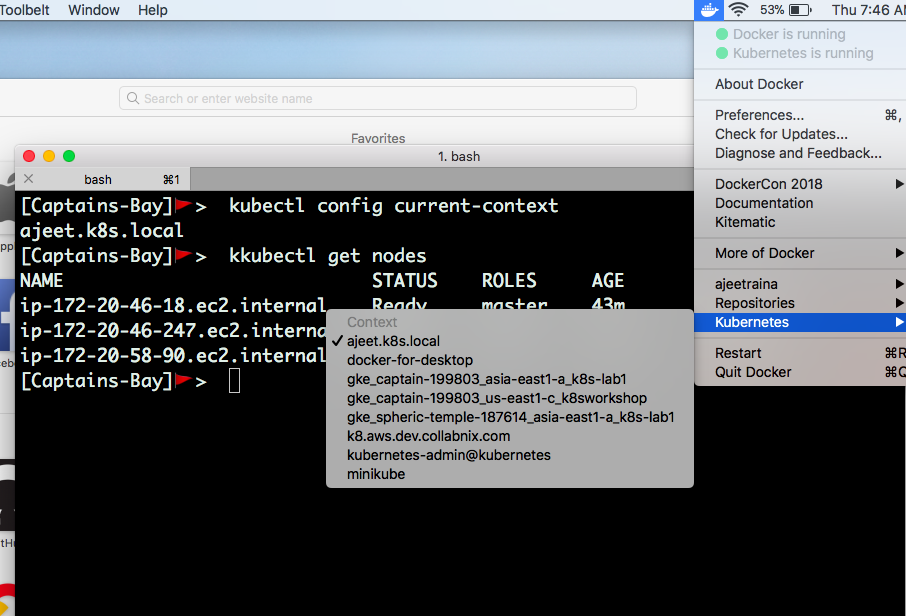Expand the Repositories submenu
Screen dimensions: 906x616
(800, 303)
